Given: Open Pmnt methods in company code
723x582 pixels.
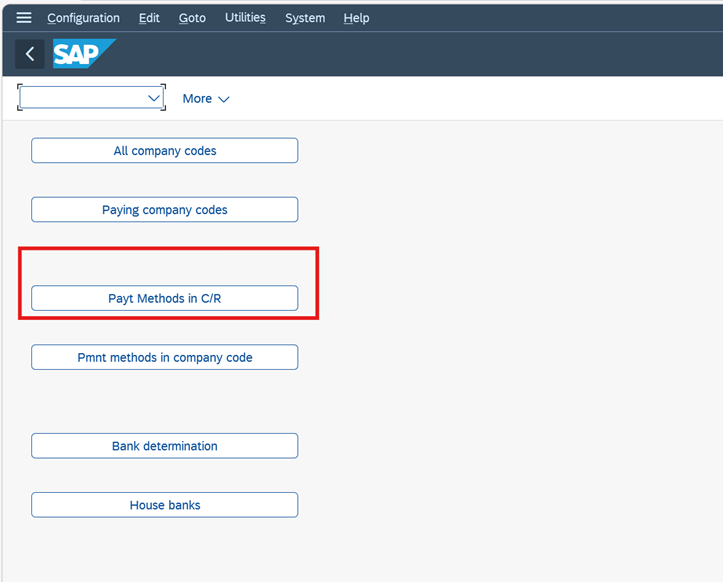Looking at the screenshot, I should point(165,357).
